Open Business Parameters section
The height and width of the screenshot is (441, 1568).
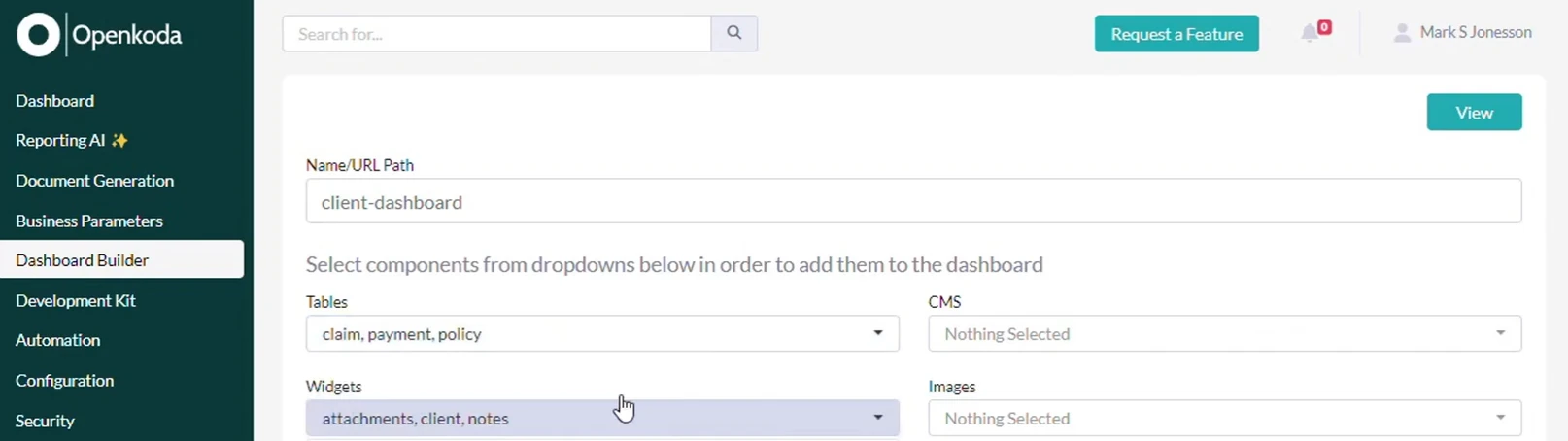[x=88, y=220]
